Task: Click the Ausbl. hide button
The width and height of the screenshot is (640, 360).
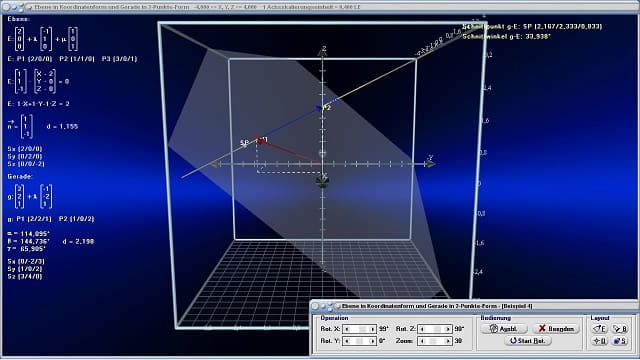Action: [504, 329]
